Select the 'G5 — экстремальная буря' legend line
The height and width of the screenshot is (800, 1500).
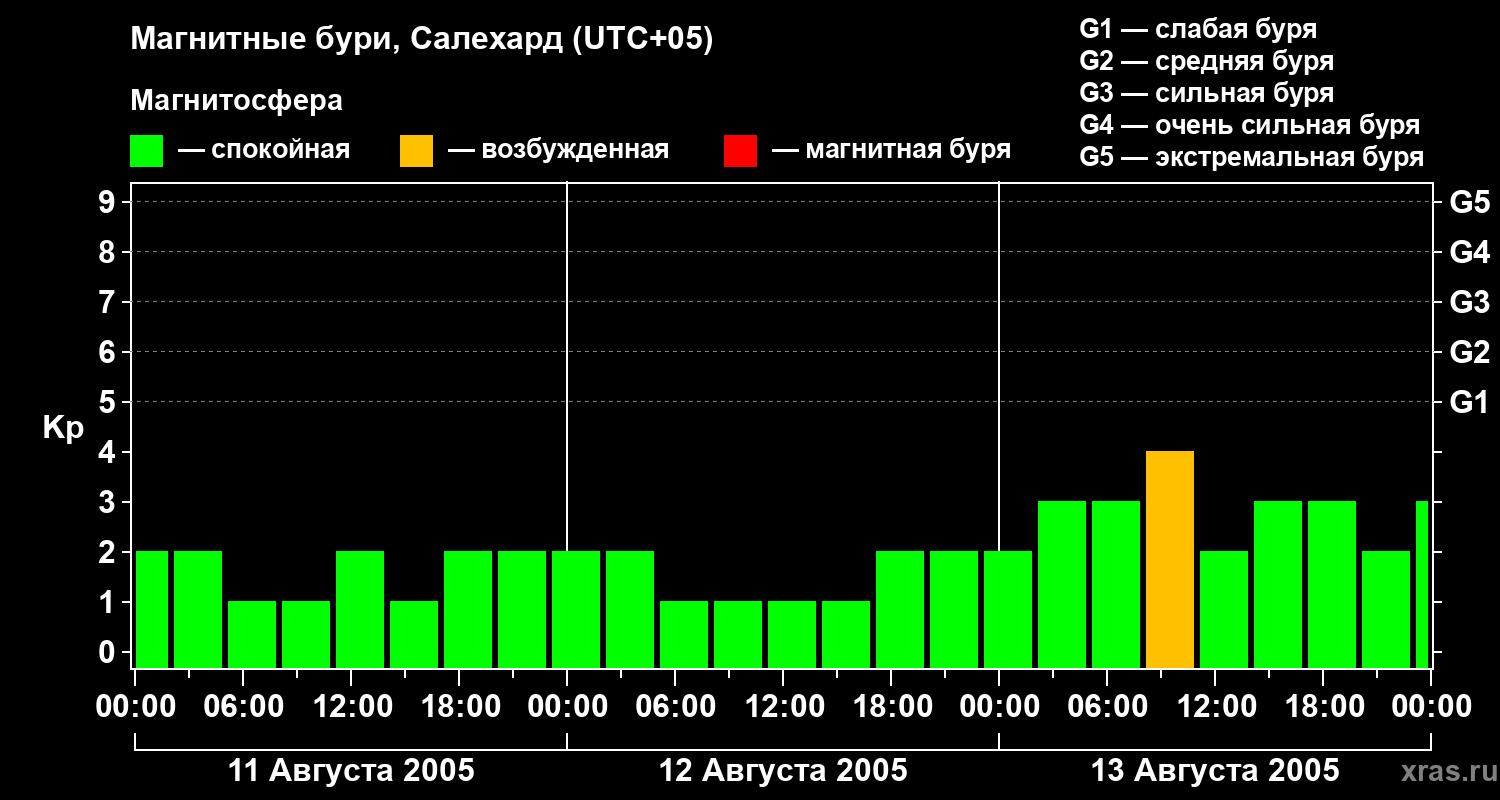(x=1252, y=157)
